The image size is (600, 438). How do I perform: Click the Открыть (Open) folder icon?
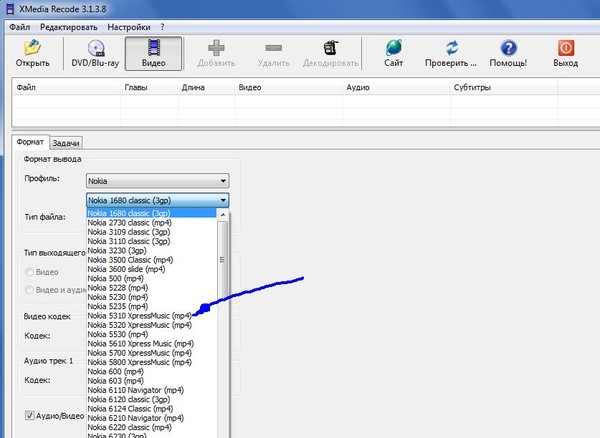coord(33,47)
